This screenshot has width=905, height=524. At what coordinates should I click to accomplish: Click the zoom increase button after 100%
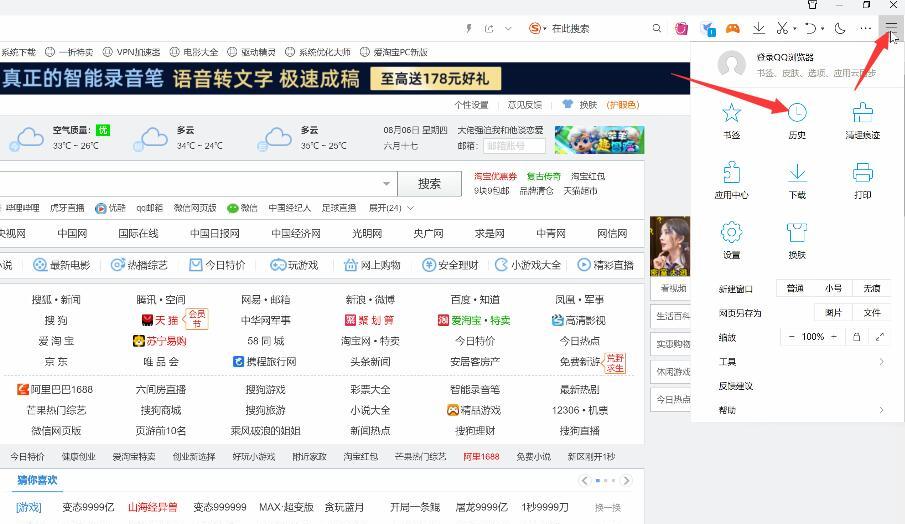(834, 336)
